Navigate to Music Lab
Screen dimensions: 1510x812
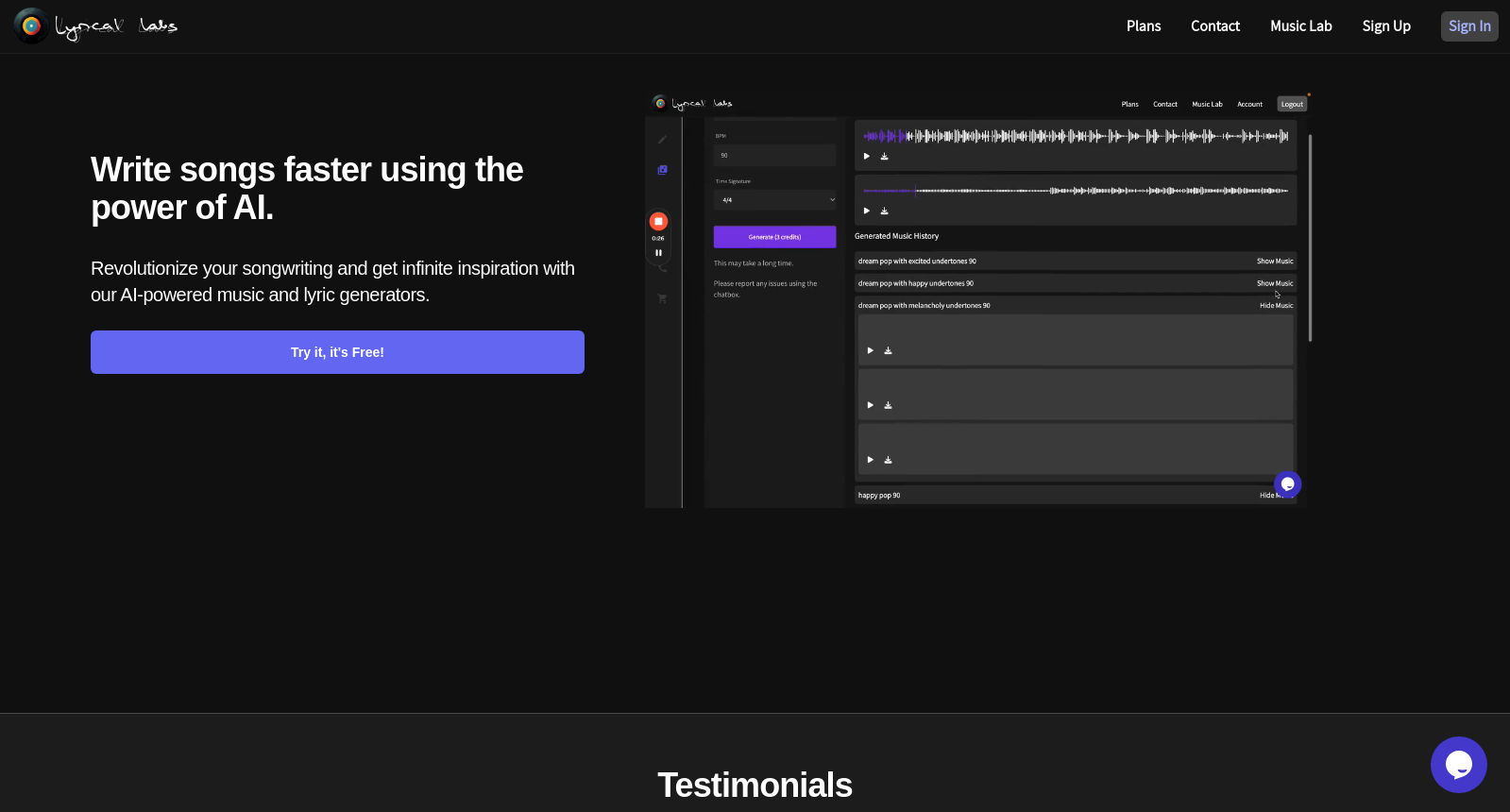tap(1301, 26)
